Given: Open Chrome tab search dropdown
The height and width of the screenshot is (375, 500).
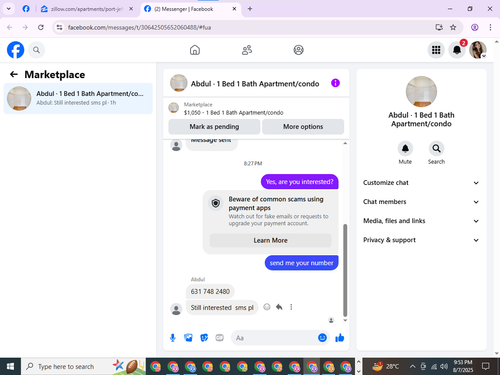Looking at the screenshot, I should tap(9, 9).
